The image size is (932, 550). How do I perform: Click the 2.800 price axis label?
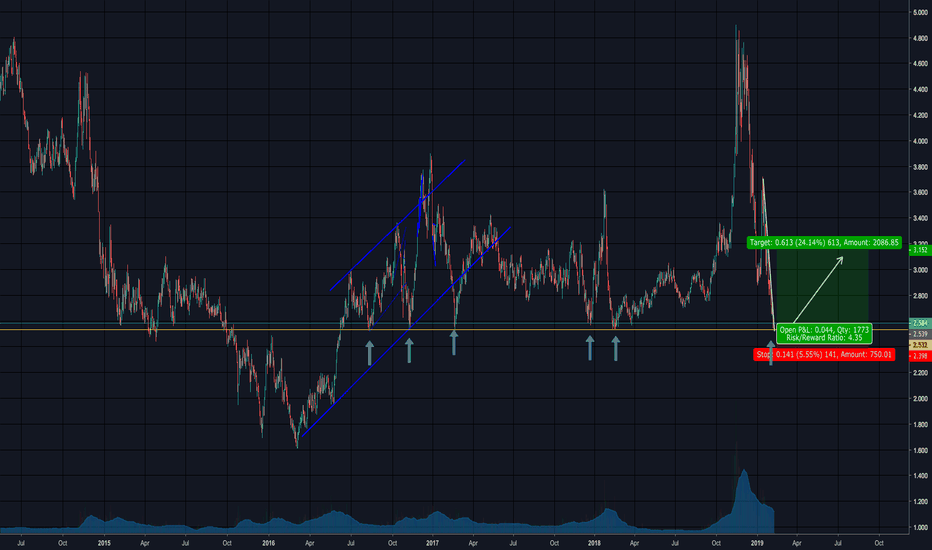tap(920, 296)
